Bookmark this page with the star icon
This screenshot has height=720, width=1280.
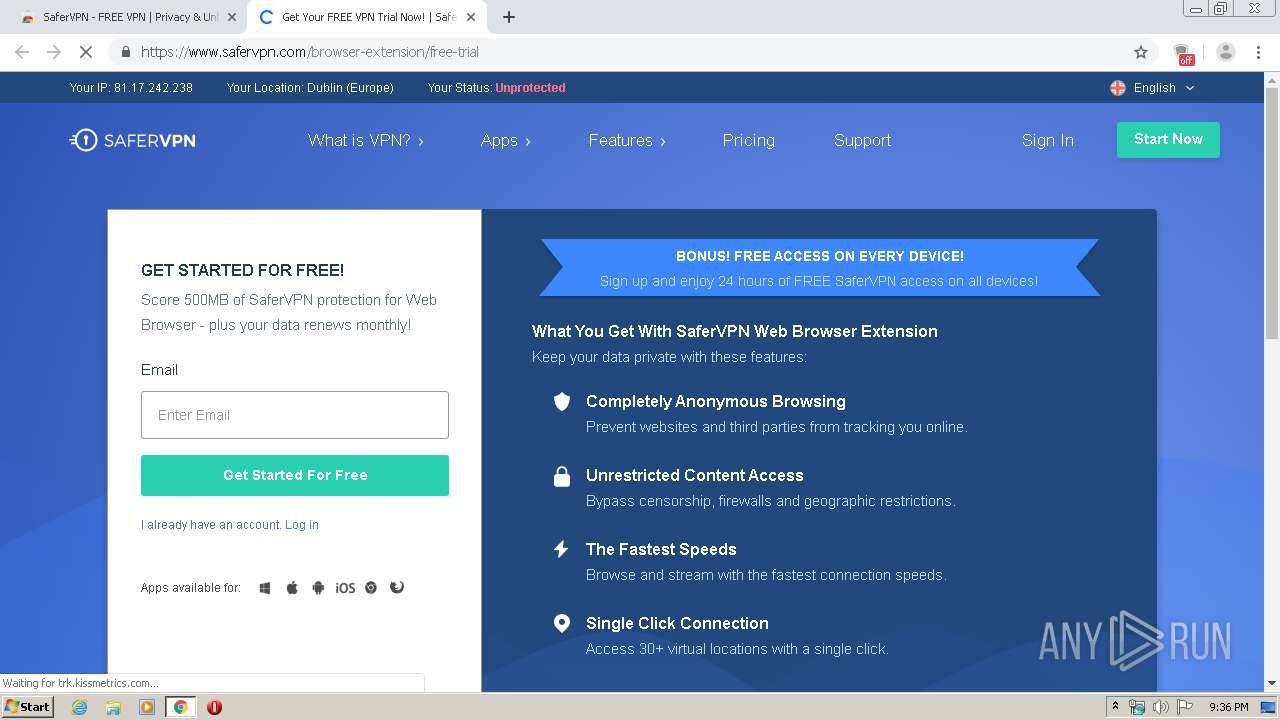(1140, 52)
